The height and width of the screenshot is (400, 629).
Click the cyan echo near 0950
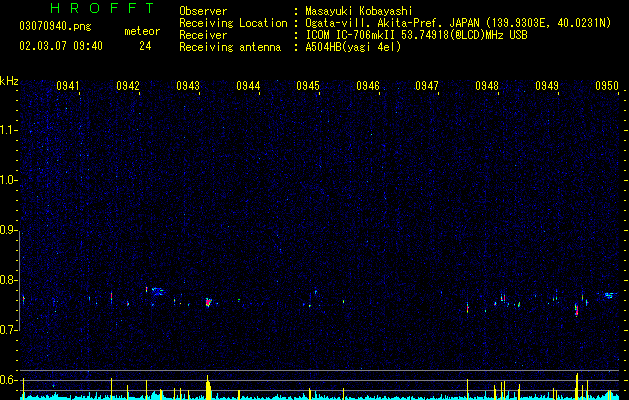pos(609,295)
